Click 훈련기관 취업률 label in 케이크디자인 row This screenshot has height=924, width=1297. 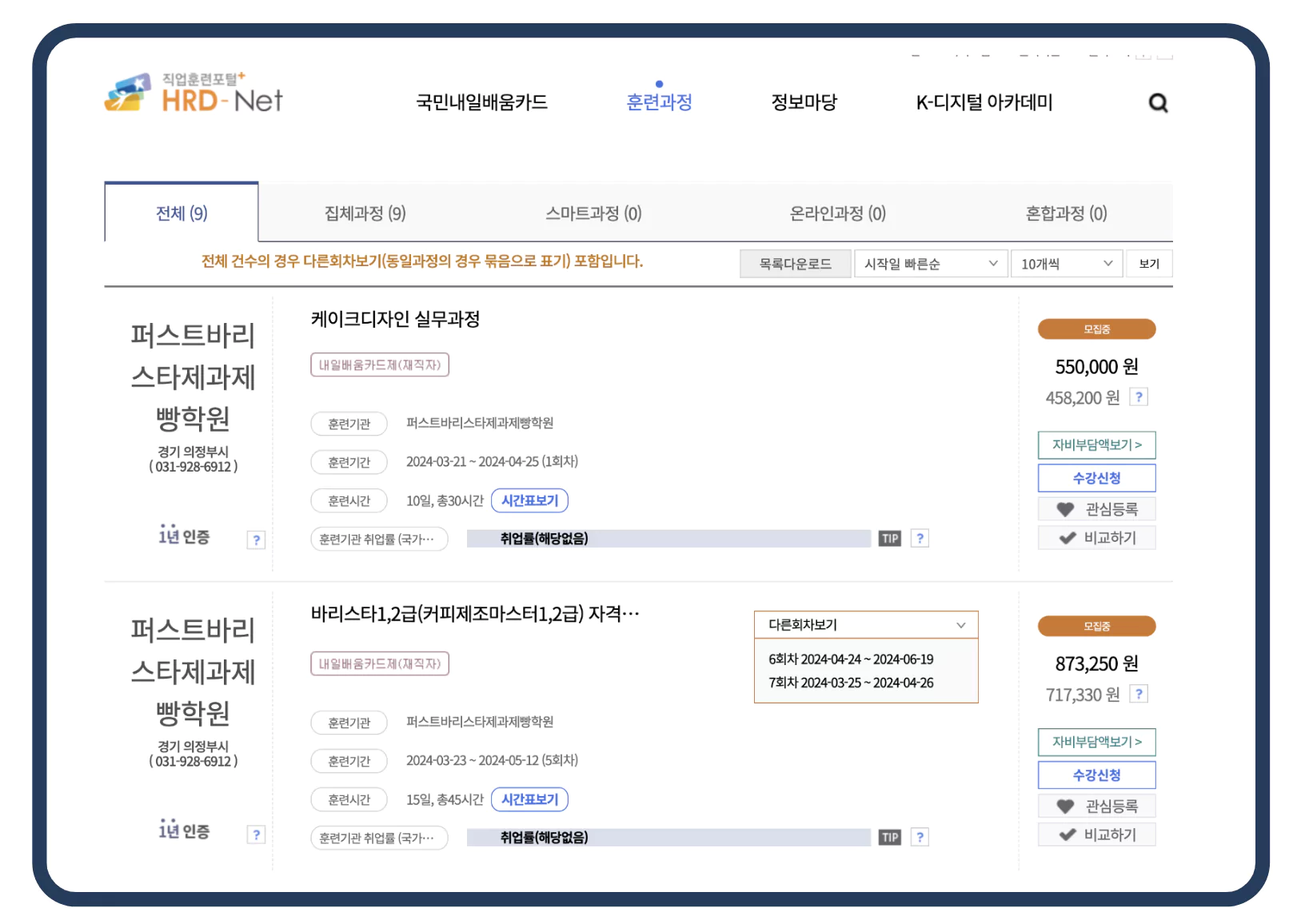pos(379,539)
